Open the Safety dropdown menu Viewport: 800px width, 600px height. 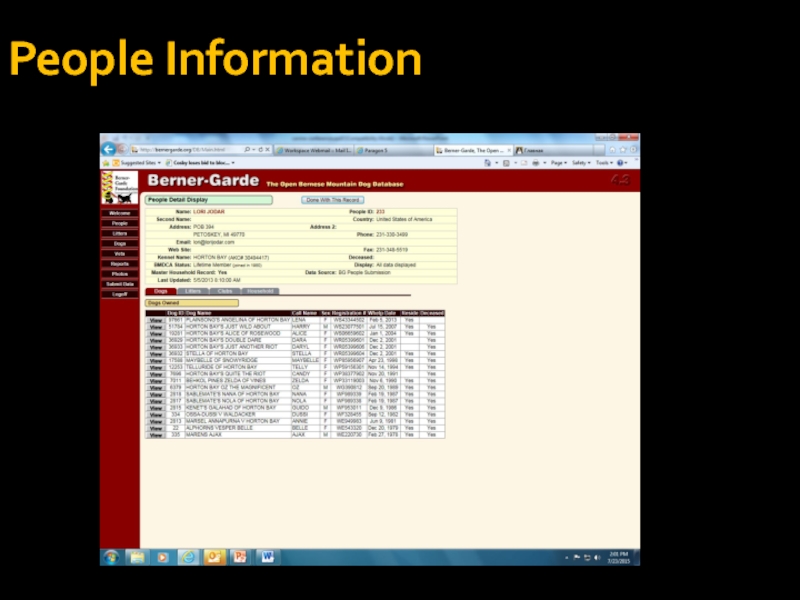click(x=581, y=162)
